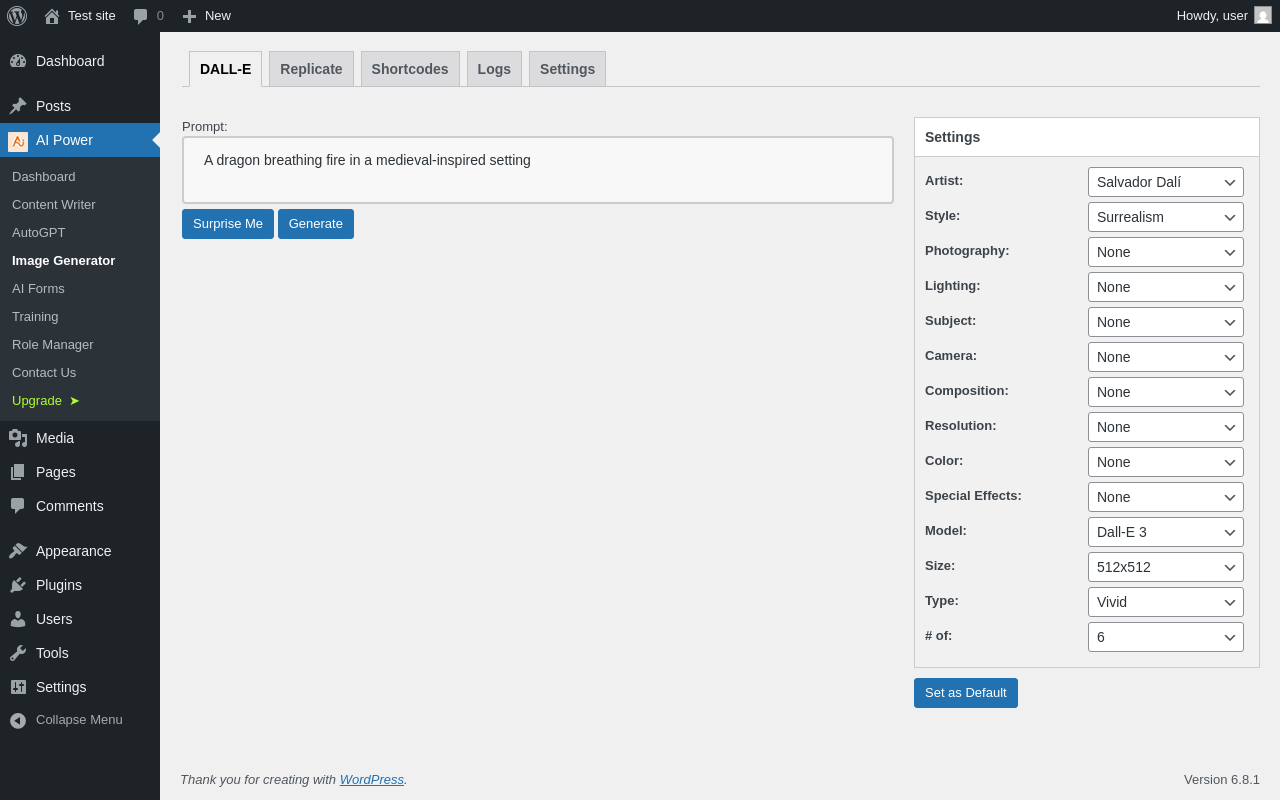Click the Comments icon in sidebar

coord(18,506)
